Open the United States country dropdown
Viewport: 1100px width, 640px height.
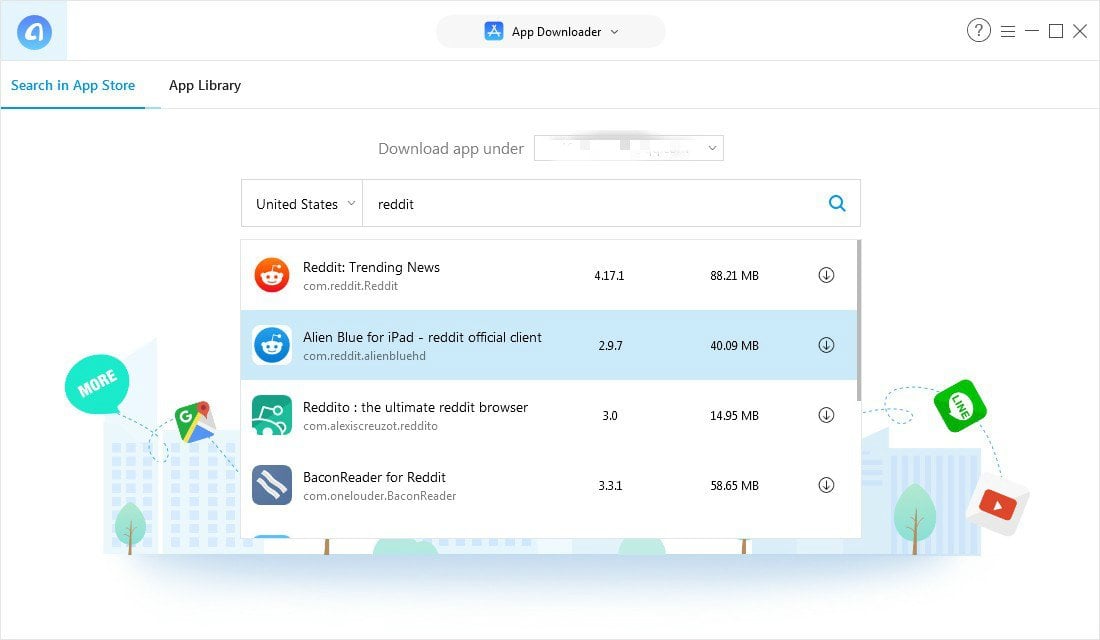(301, 204)
